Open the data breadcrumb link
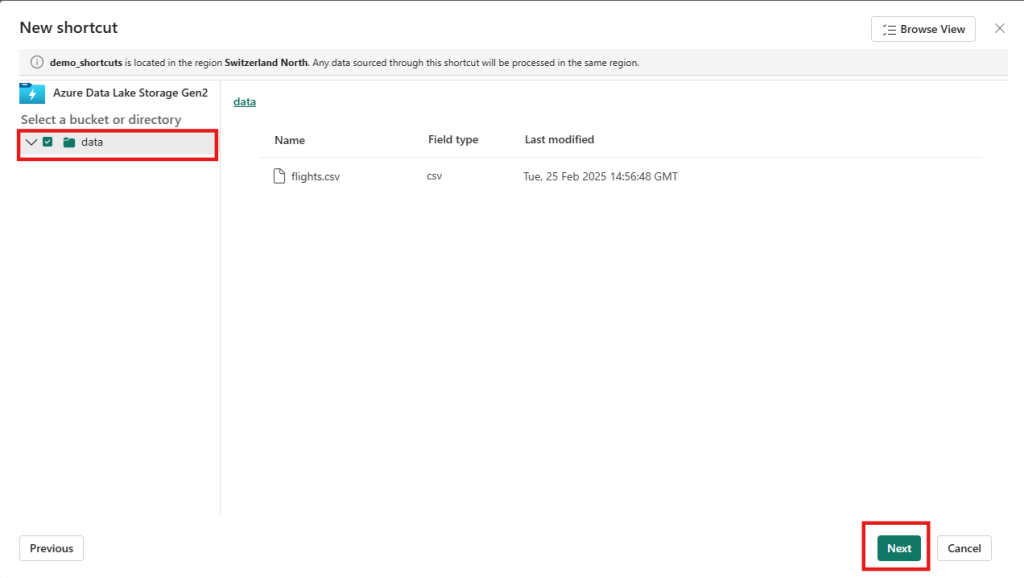 point(245,102)
